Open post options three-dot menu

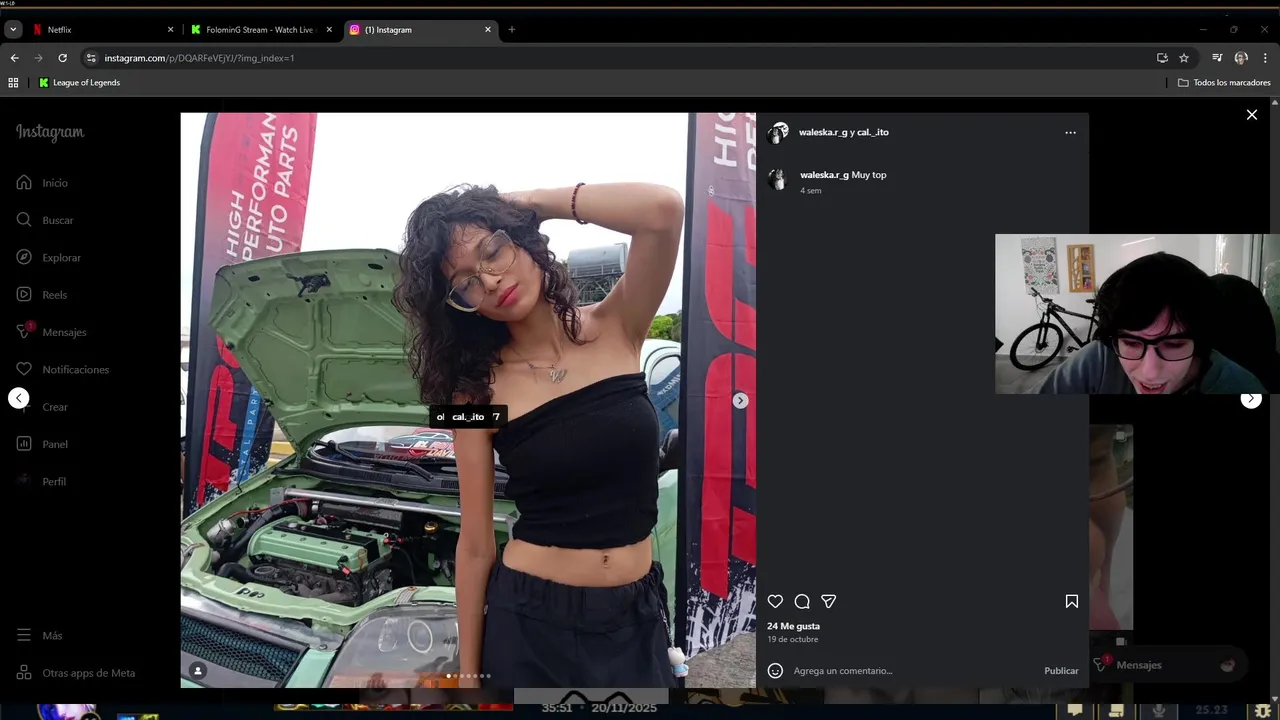tap(1070, 132)
